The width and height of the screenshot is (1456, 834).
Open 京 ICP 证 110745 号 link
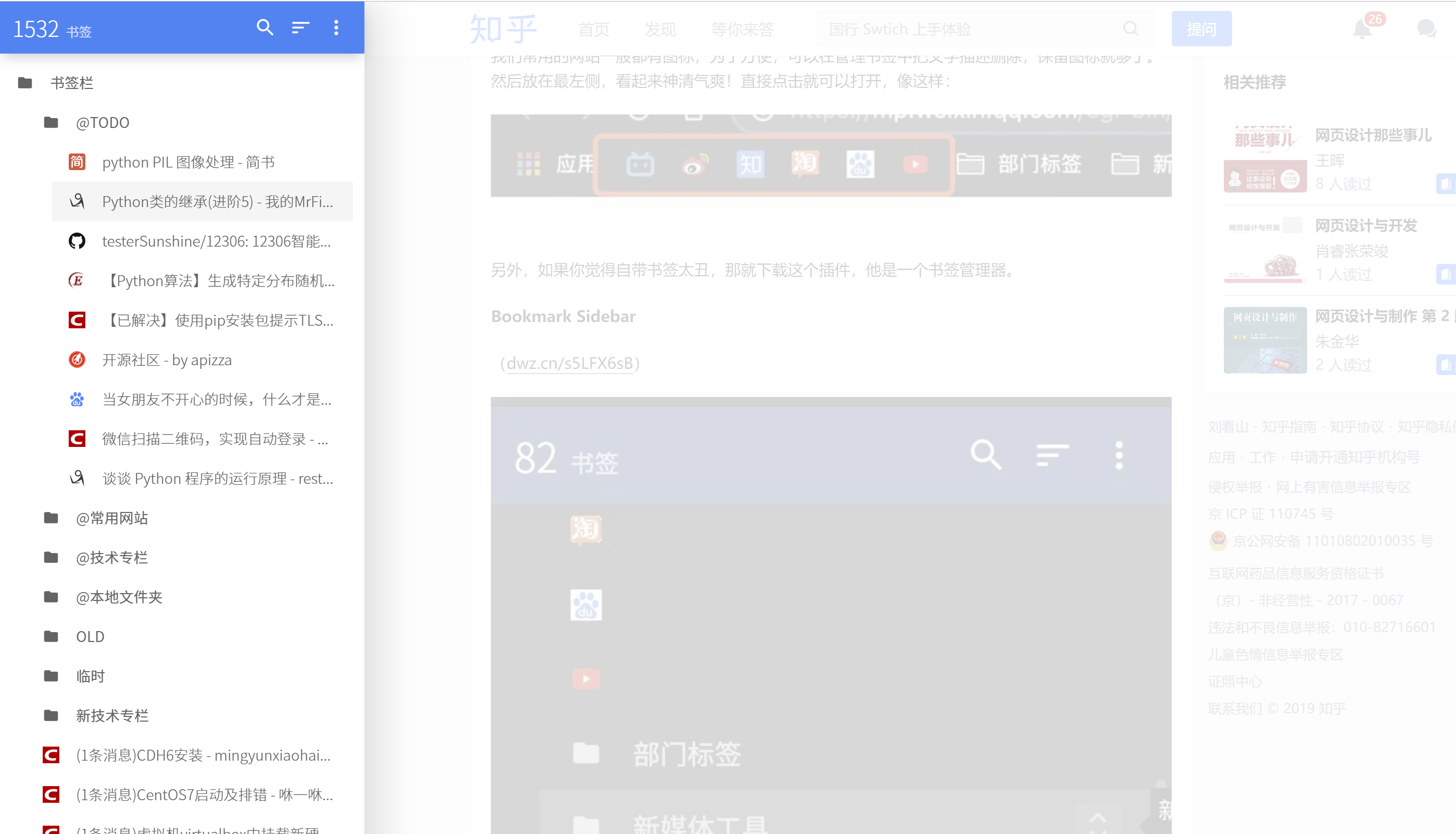(1270, 514)
